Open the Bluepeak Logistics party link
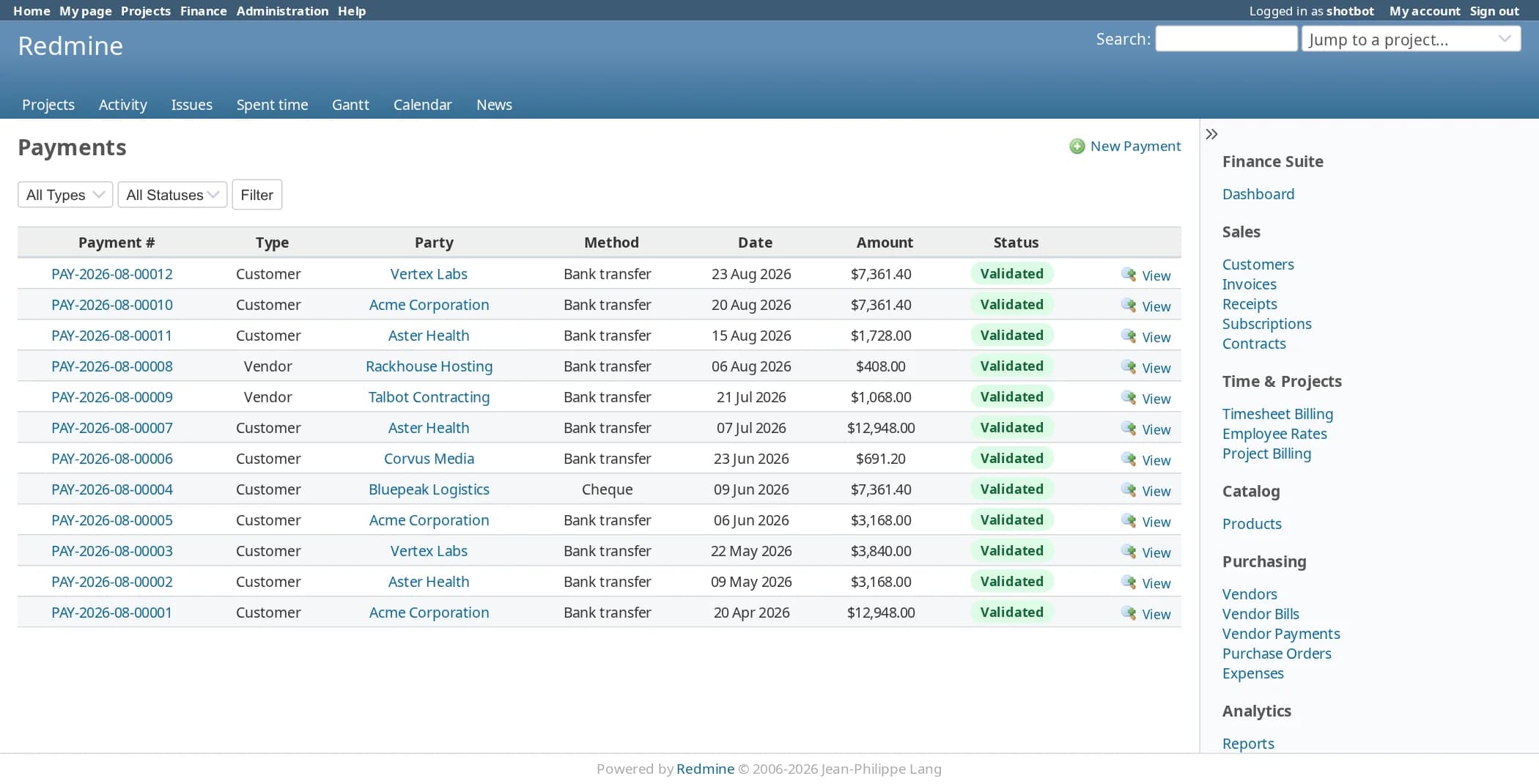 [x=429, y=489]
